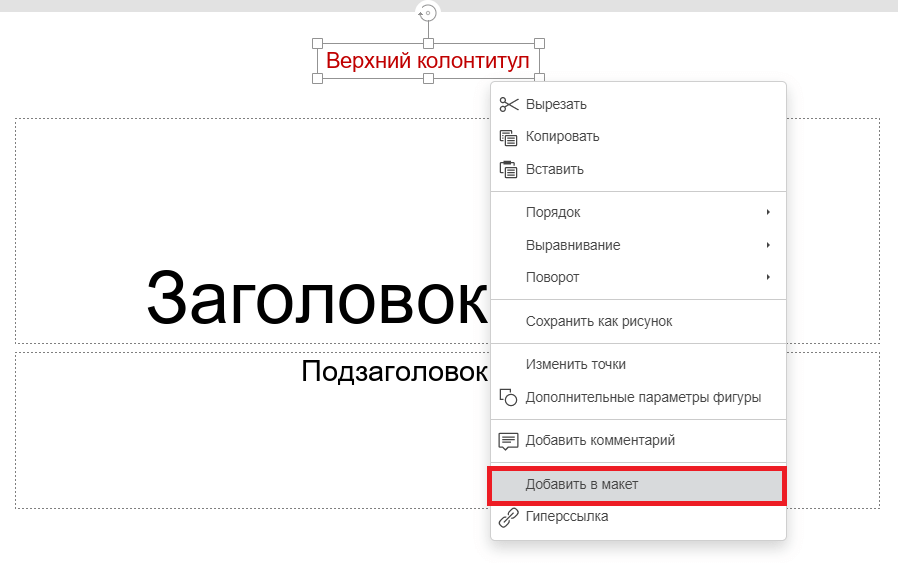Click the rotation handle above the text box
Viewport: 898px width, 563px height.
(428, 13)
